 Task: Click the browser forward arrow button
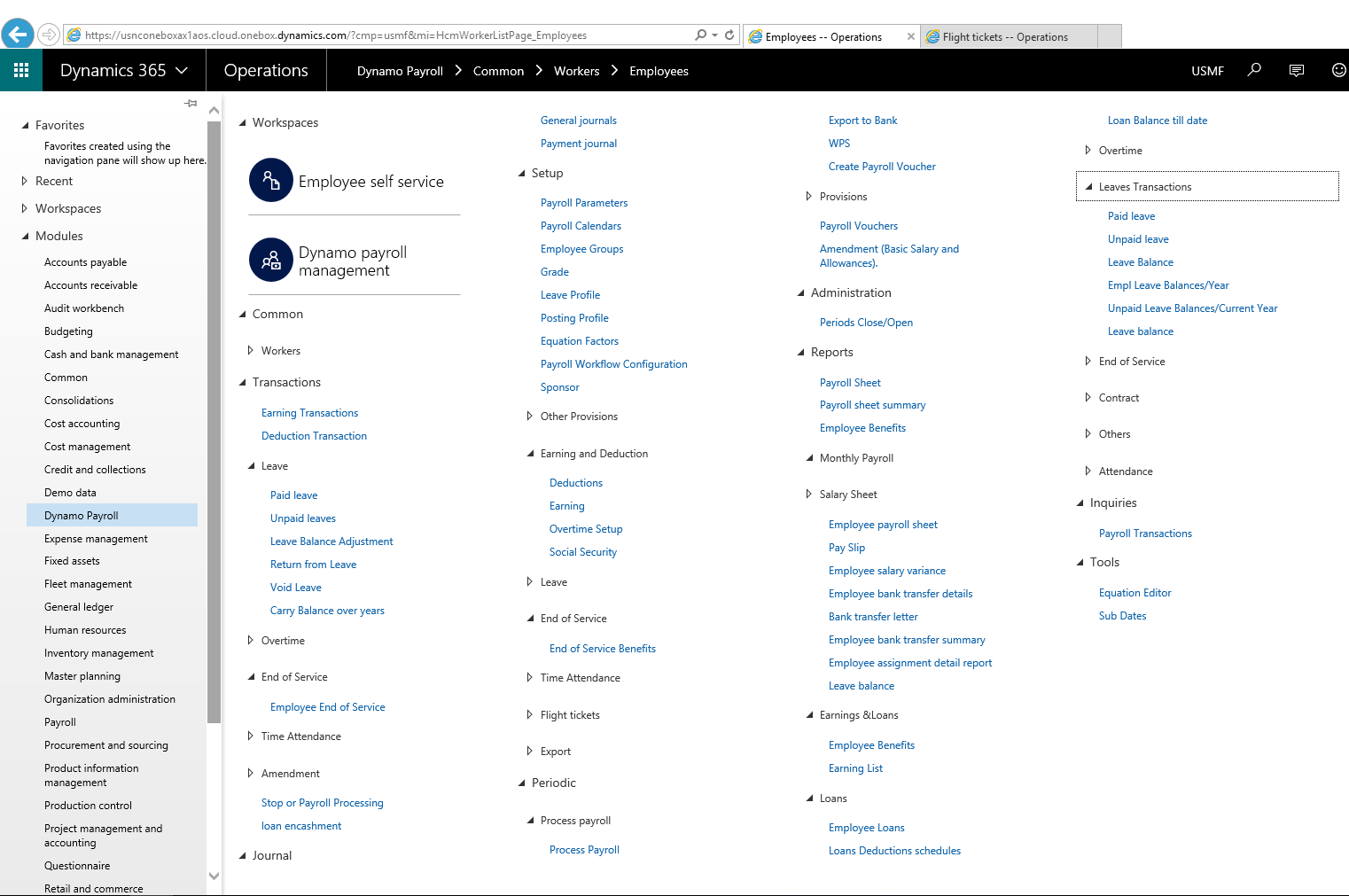[x=49, y=35]
